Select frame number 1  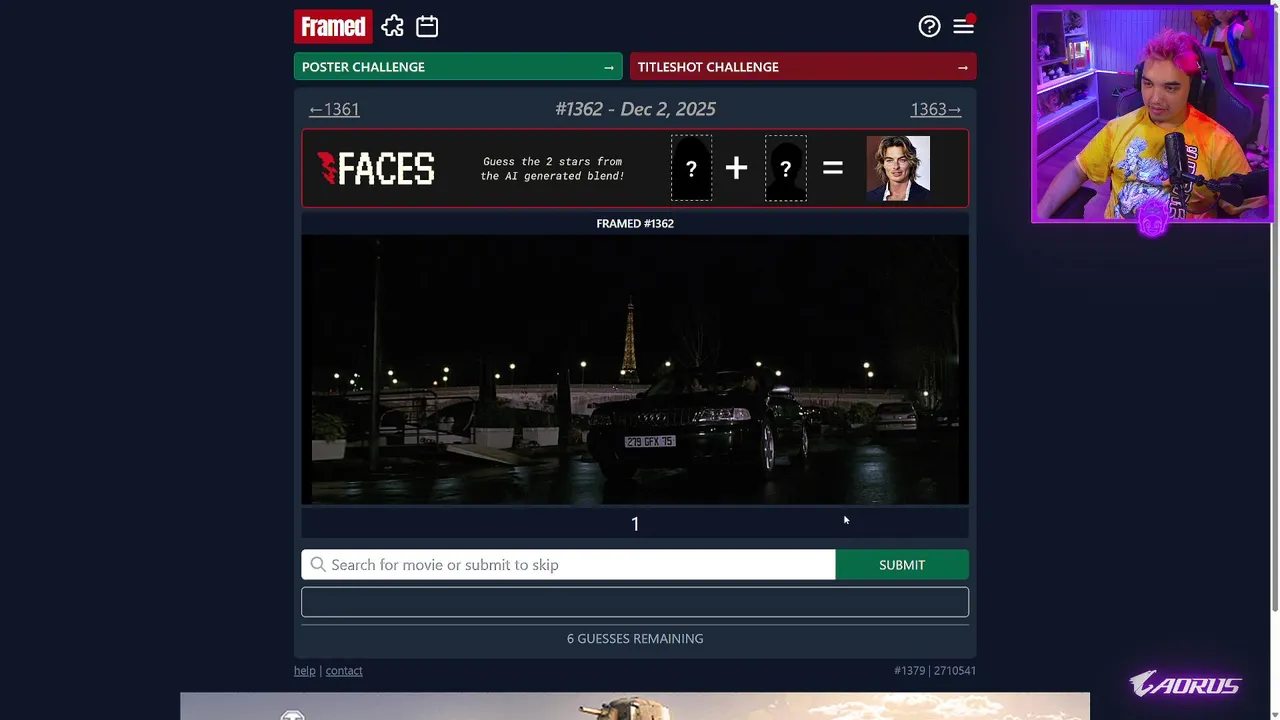(635, 524)
